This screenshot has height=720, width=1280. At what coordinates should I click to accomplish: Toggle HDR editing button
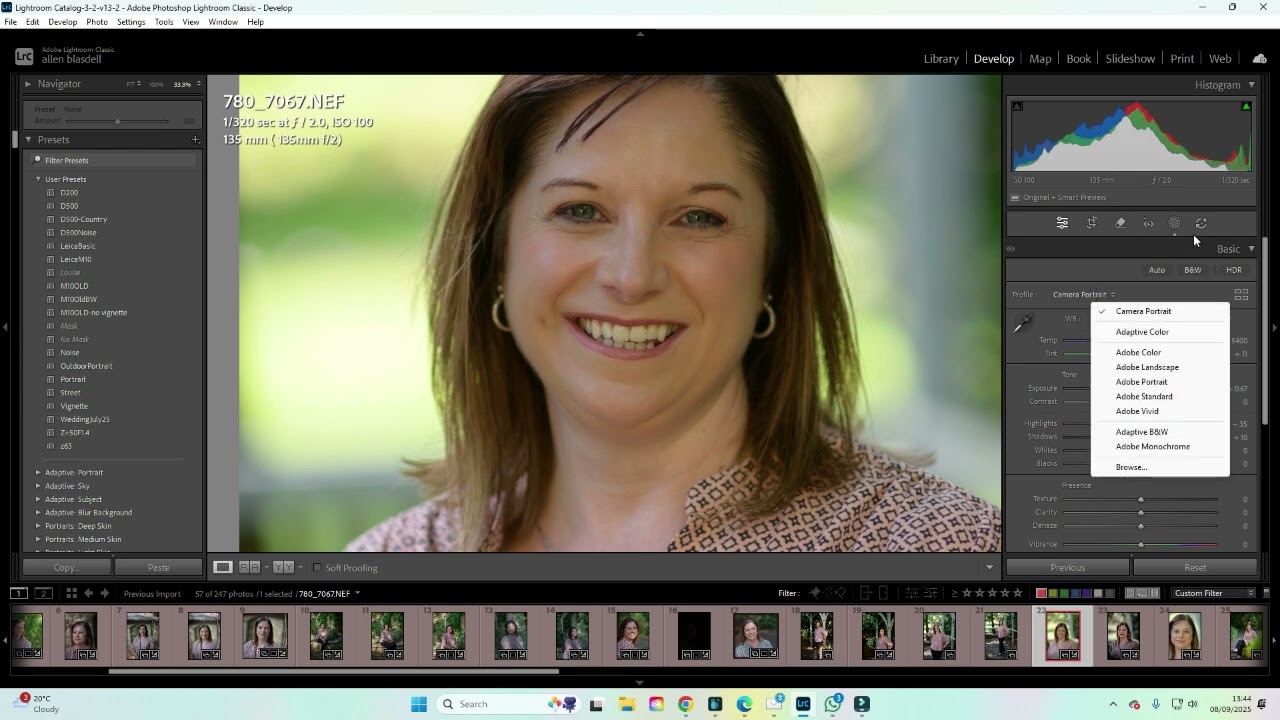tap(1234, 270)
